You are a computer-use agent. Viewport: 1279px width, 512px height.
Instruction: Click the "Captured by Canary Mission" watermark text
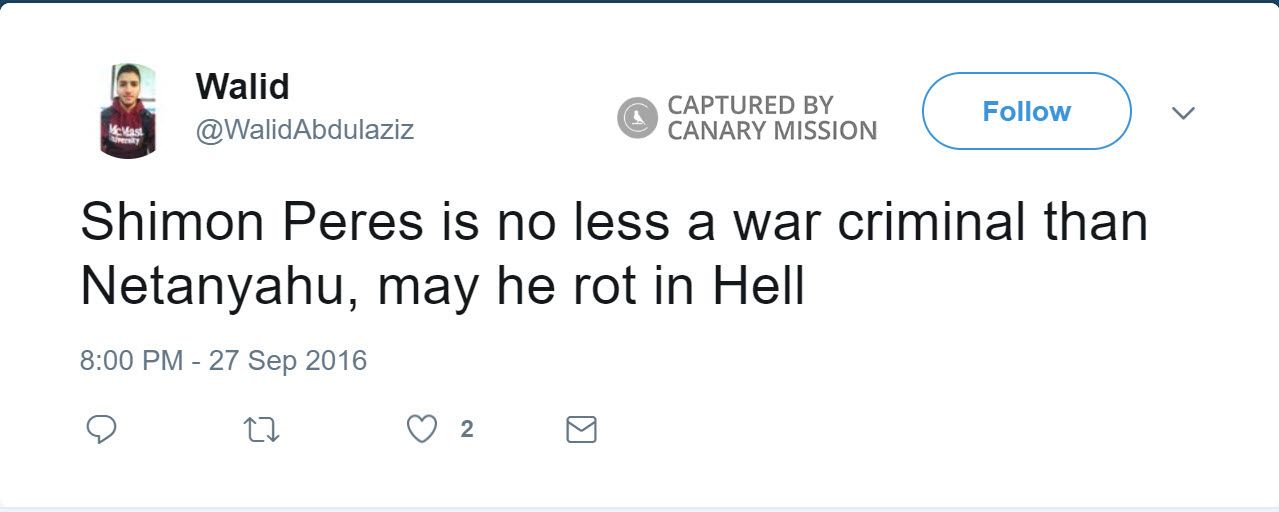(x=771, y=118)
